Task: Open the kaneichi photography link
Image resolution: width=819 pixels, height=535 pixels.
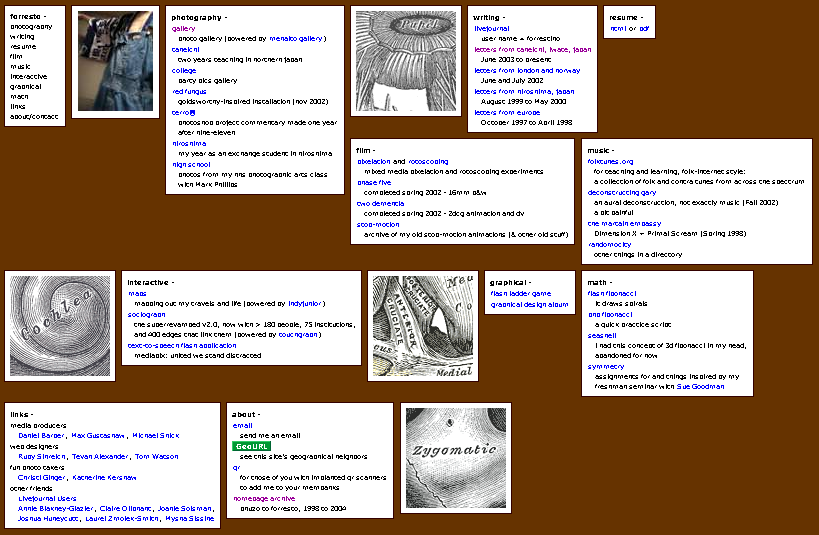Action: (185, 50)
